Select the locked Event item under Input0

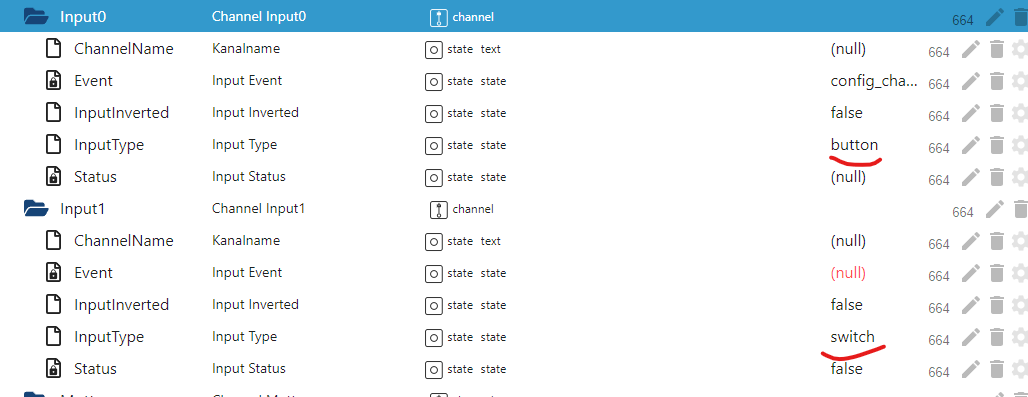pyautogui.click(x=93, y=81)
